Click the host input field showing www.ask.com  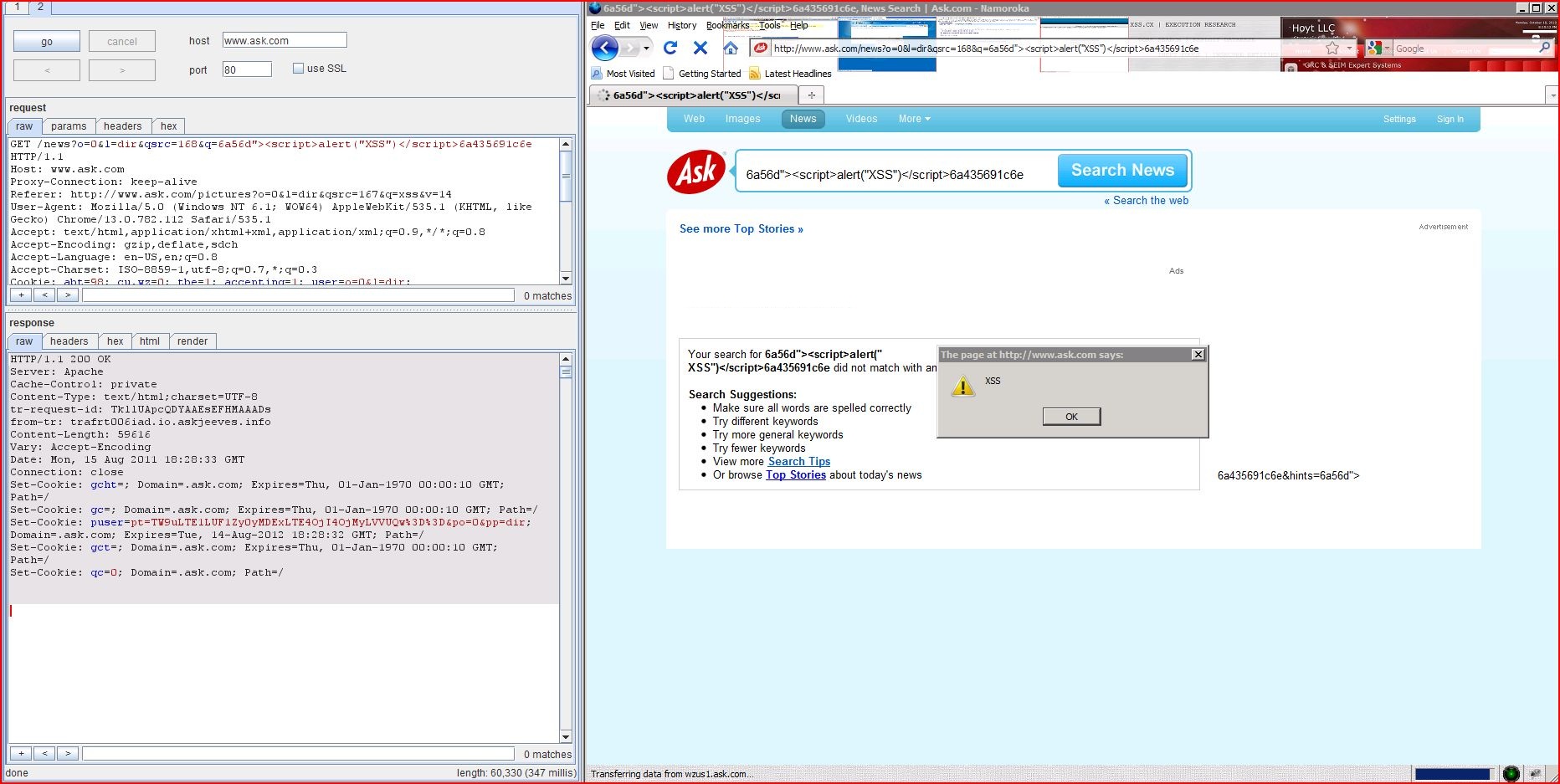coord(285,40)
